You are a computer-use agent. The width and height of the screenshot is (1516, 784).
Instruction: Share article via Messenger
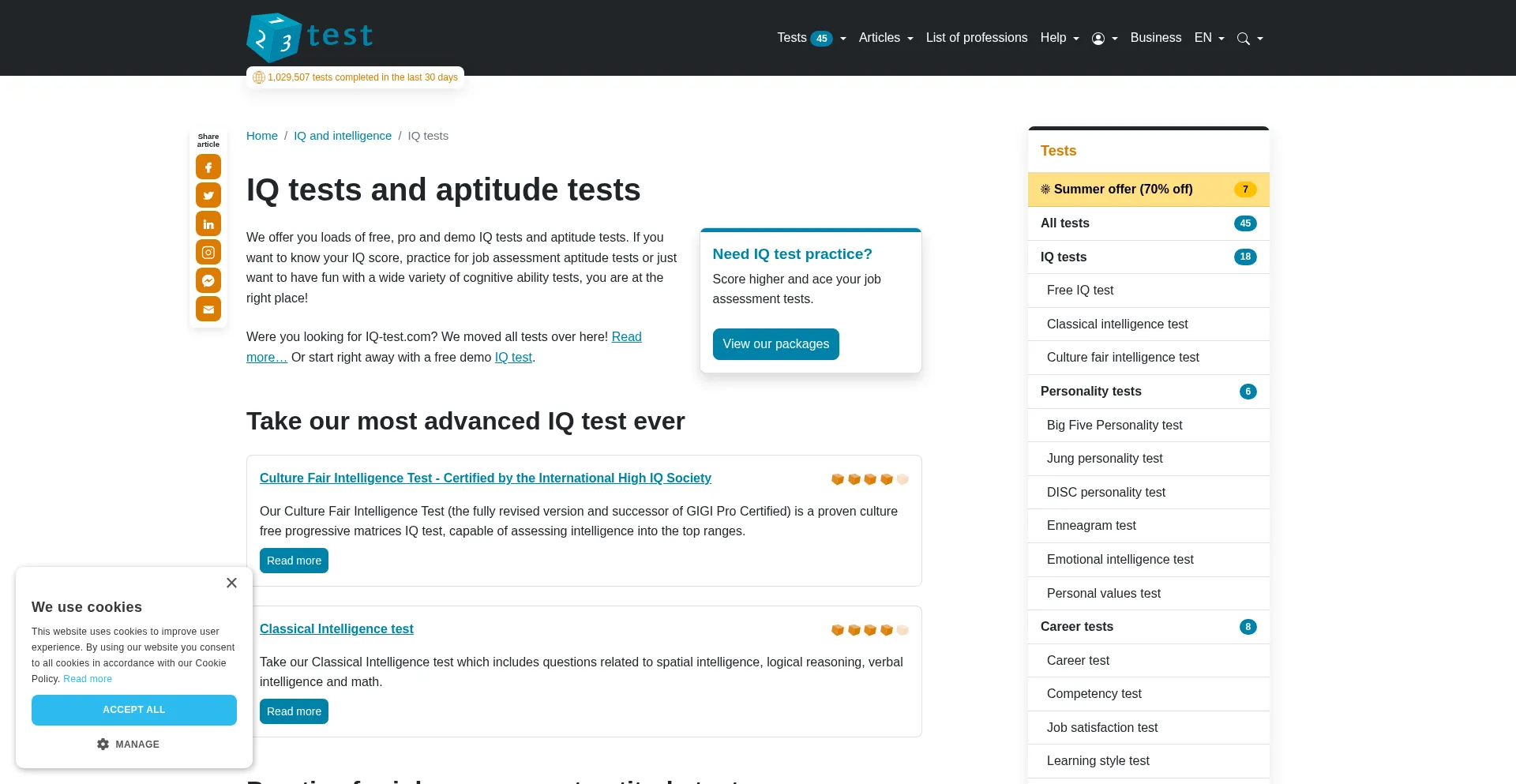coord(208,280)
